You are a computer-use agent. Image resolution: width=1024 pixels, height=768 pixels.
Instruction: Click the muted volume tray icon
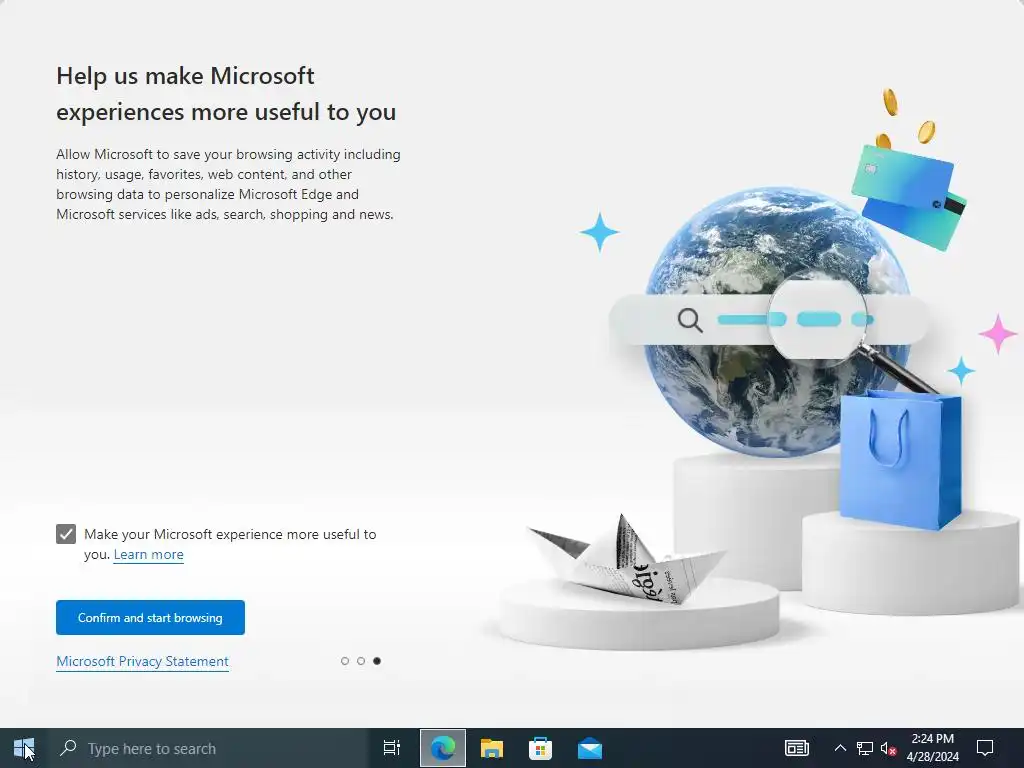coord(888,748)
